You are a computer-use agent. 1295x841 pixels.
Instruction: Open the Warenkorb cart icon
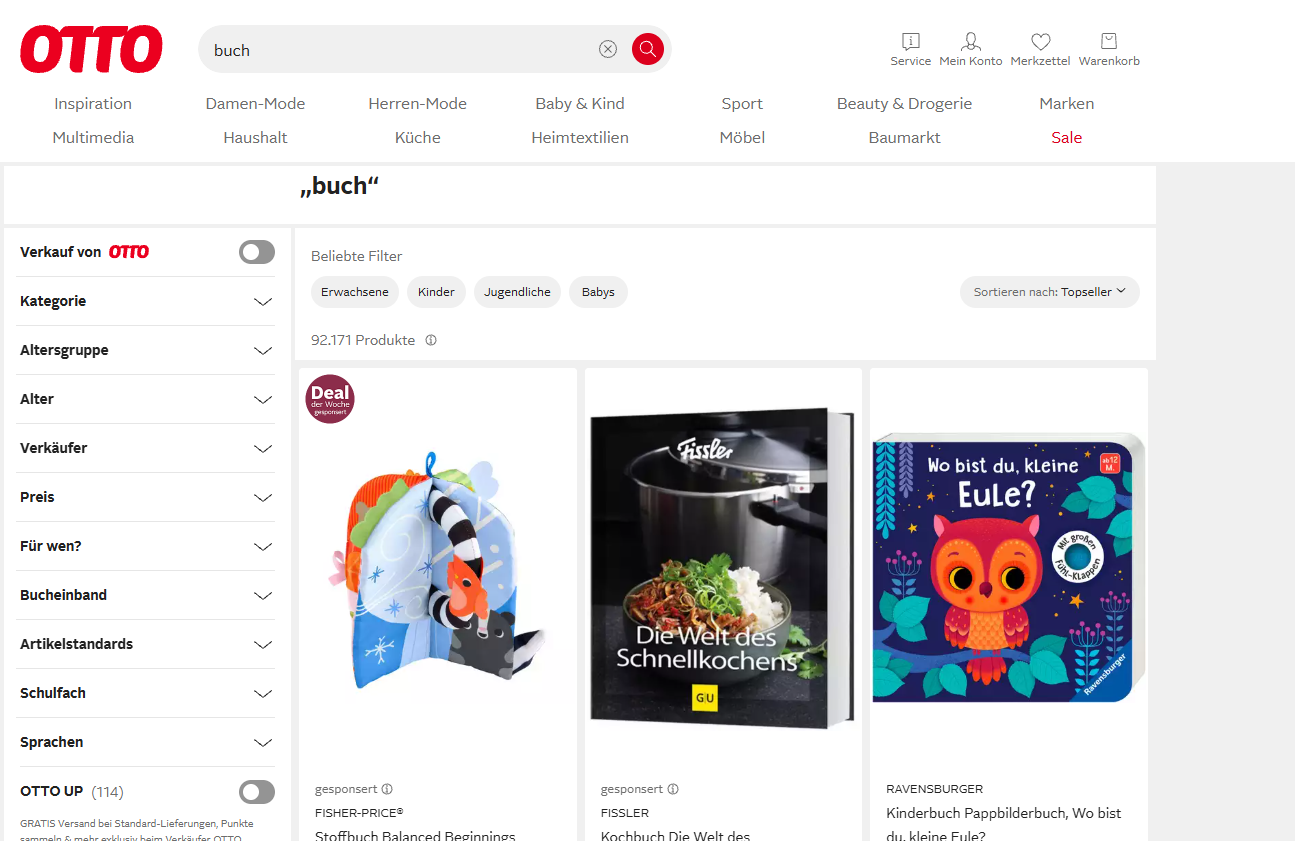coord(1109,49)
